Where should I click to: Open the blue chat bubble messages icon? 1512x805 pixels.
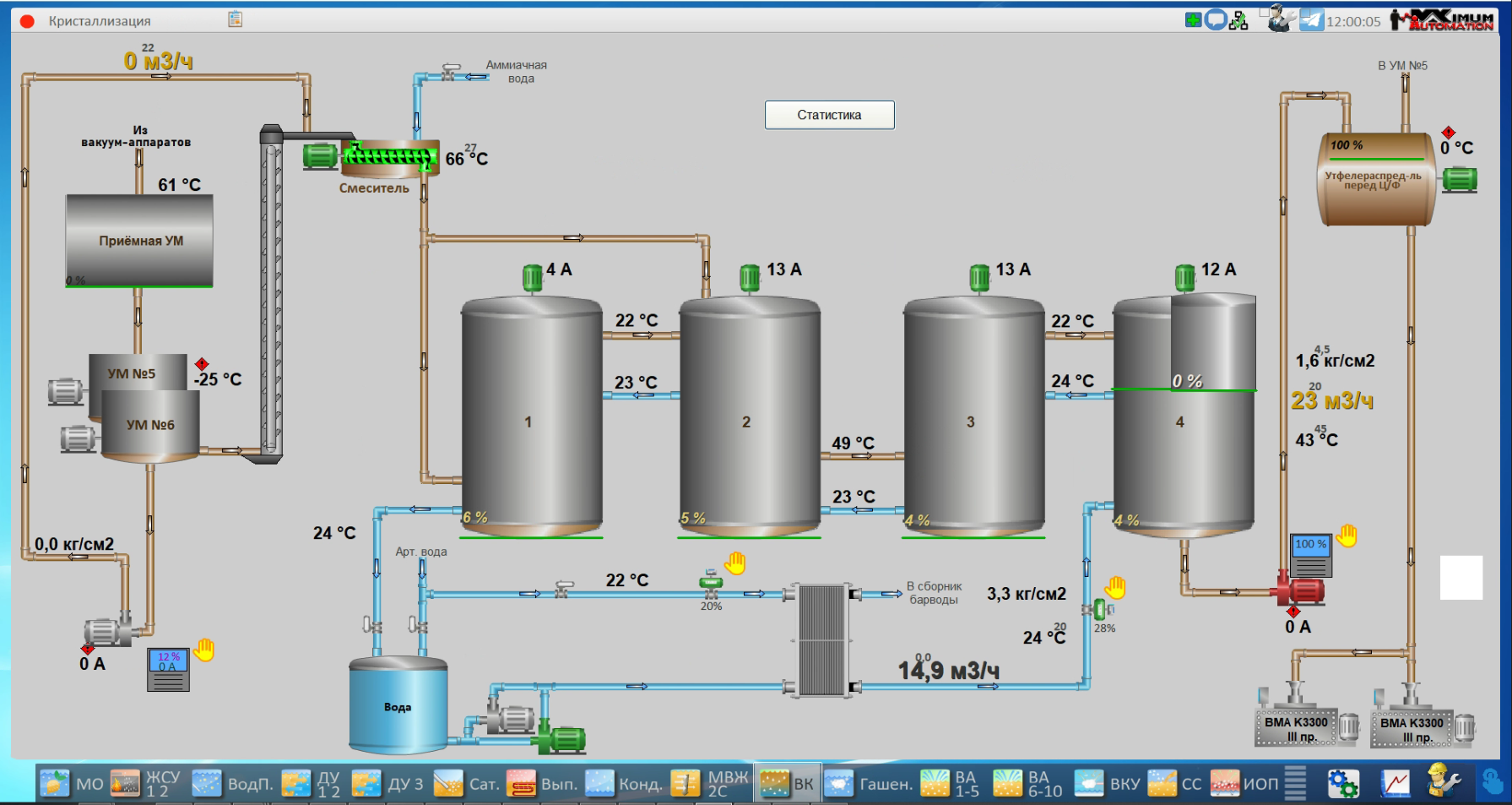pos(1216,19)
